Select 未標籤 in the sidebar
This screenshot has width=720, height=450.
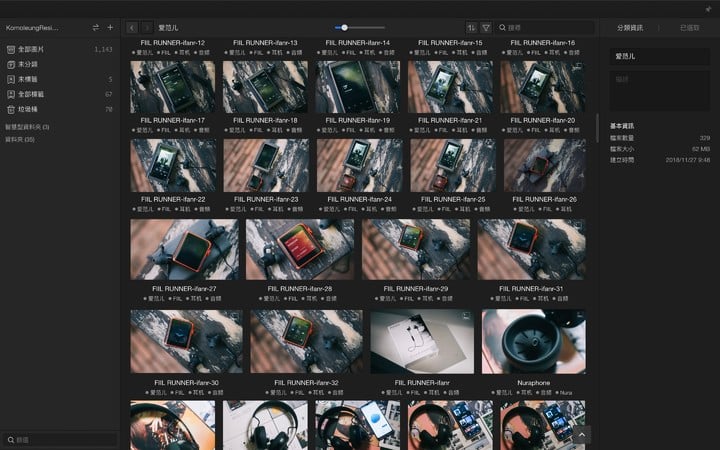(x=60, y=79)
